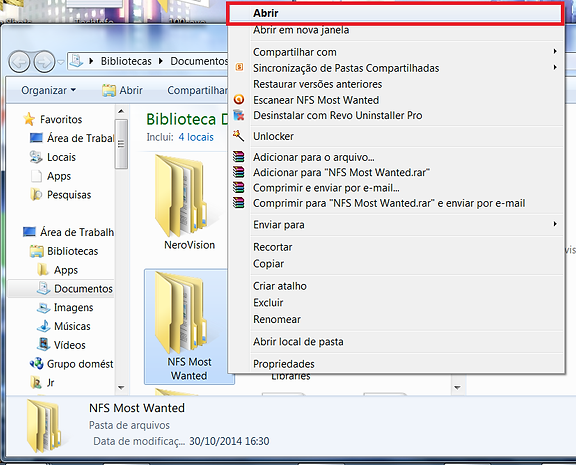Click the Unlocker wand icon

click(238, 136)
